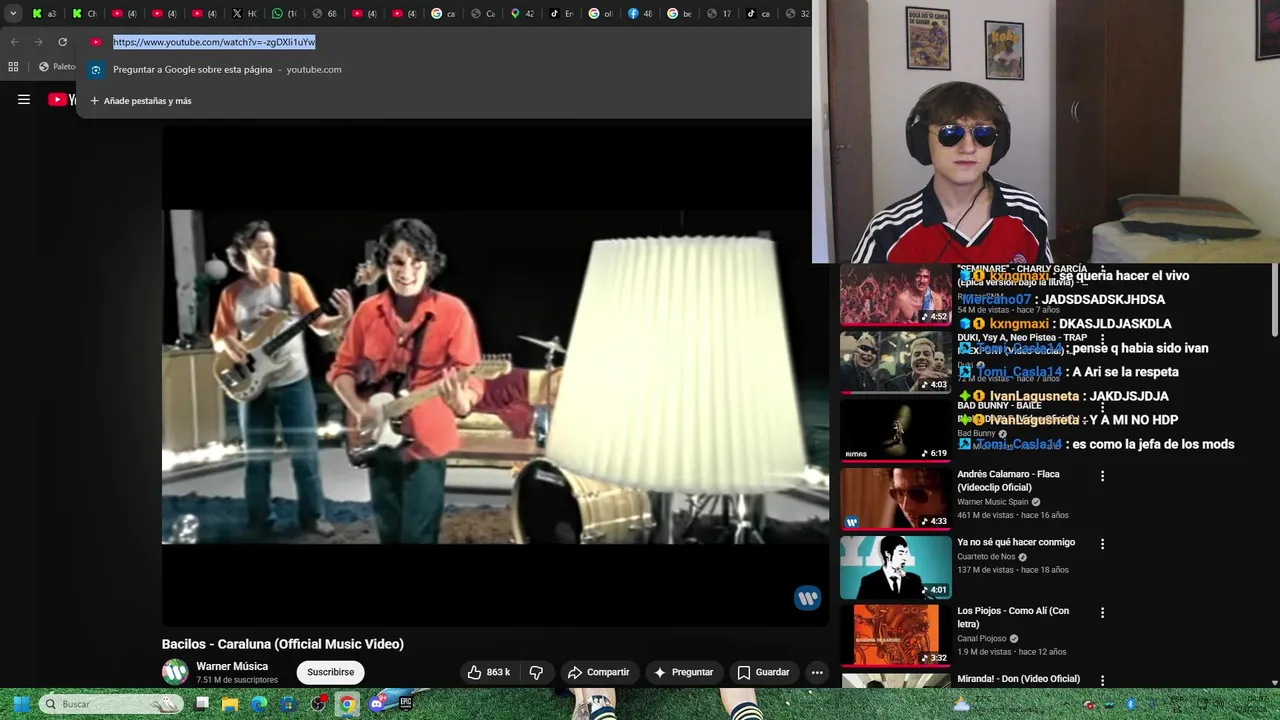Open 'Los Piojos - Como Alí' video title
The height and width of the screenshot is (720, 1280).
(x=1013, y=617)
